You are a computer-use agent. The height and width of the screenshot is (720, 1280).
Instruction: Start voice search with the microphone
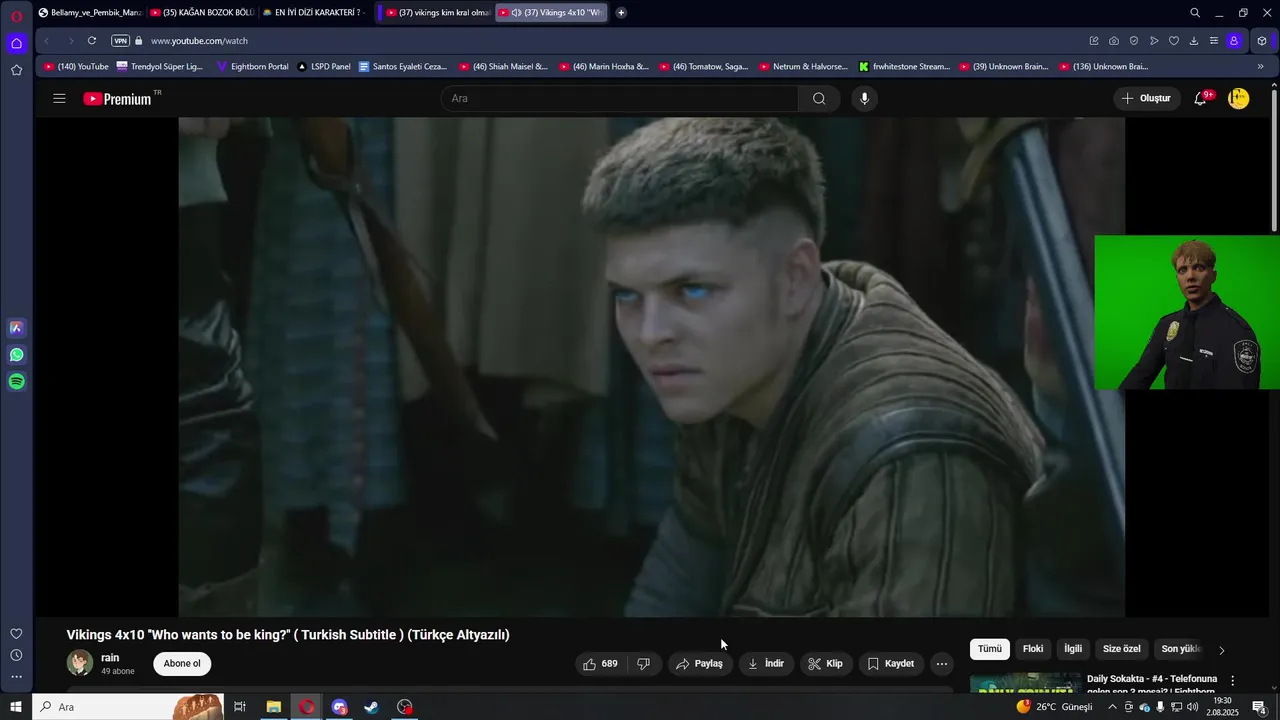click(x=865, y=98)
